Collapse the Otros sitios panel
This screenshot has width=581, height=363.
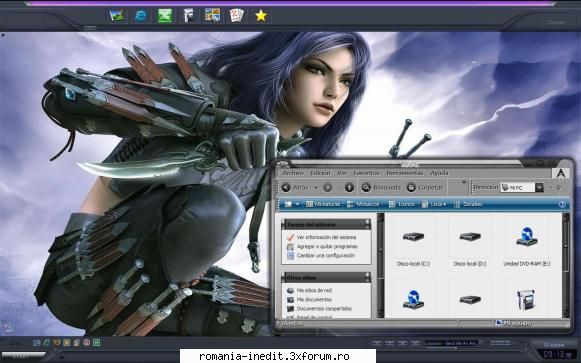tap(367, 277)
